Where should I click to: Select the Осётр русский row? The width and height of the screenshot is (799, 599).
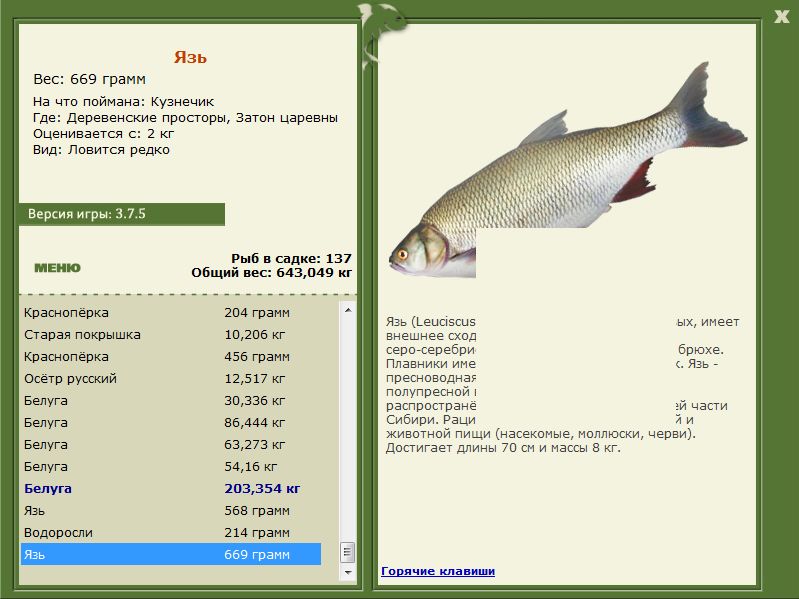pos(171,378)
